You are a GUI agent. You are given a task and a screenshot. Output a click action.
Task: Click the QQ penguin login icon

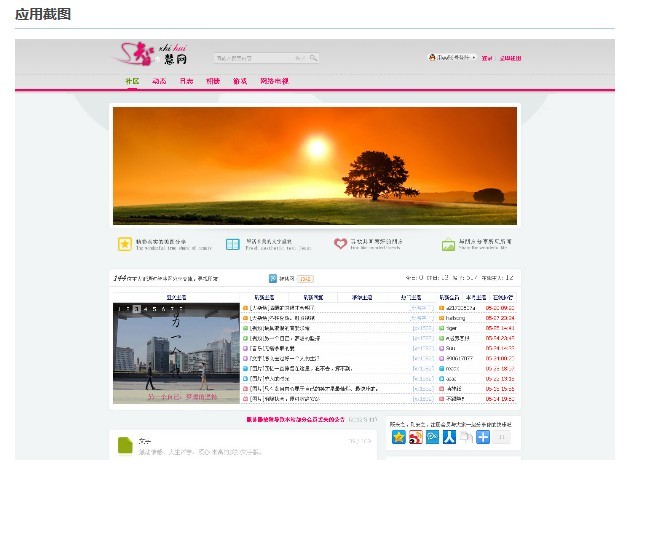click(x=432, y=58)
